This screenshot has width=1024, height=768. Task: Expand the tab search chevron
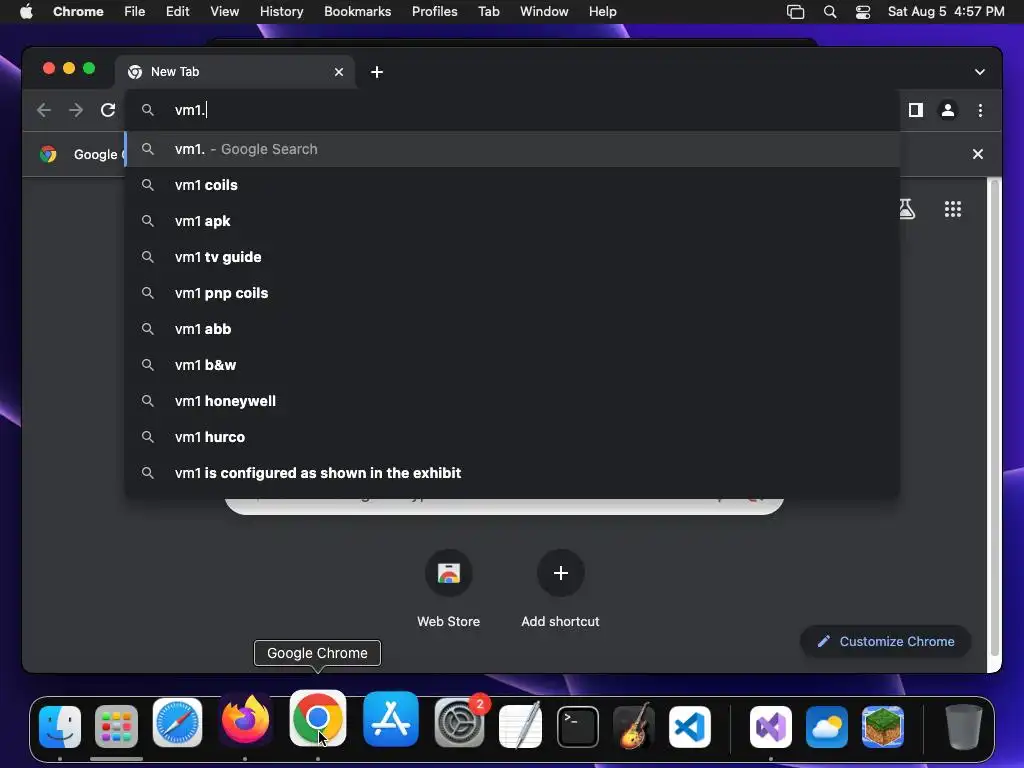coord(980,72)
